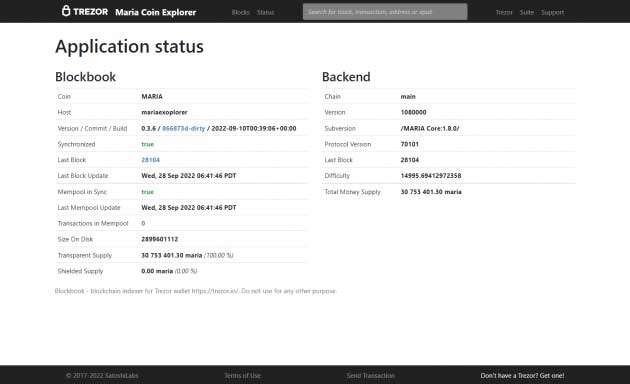Open the Maria Coin Explorer home link
The width and height of the screenshot is (630, 384).
coord(155,12)
